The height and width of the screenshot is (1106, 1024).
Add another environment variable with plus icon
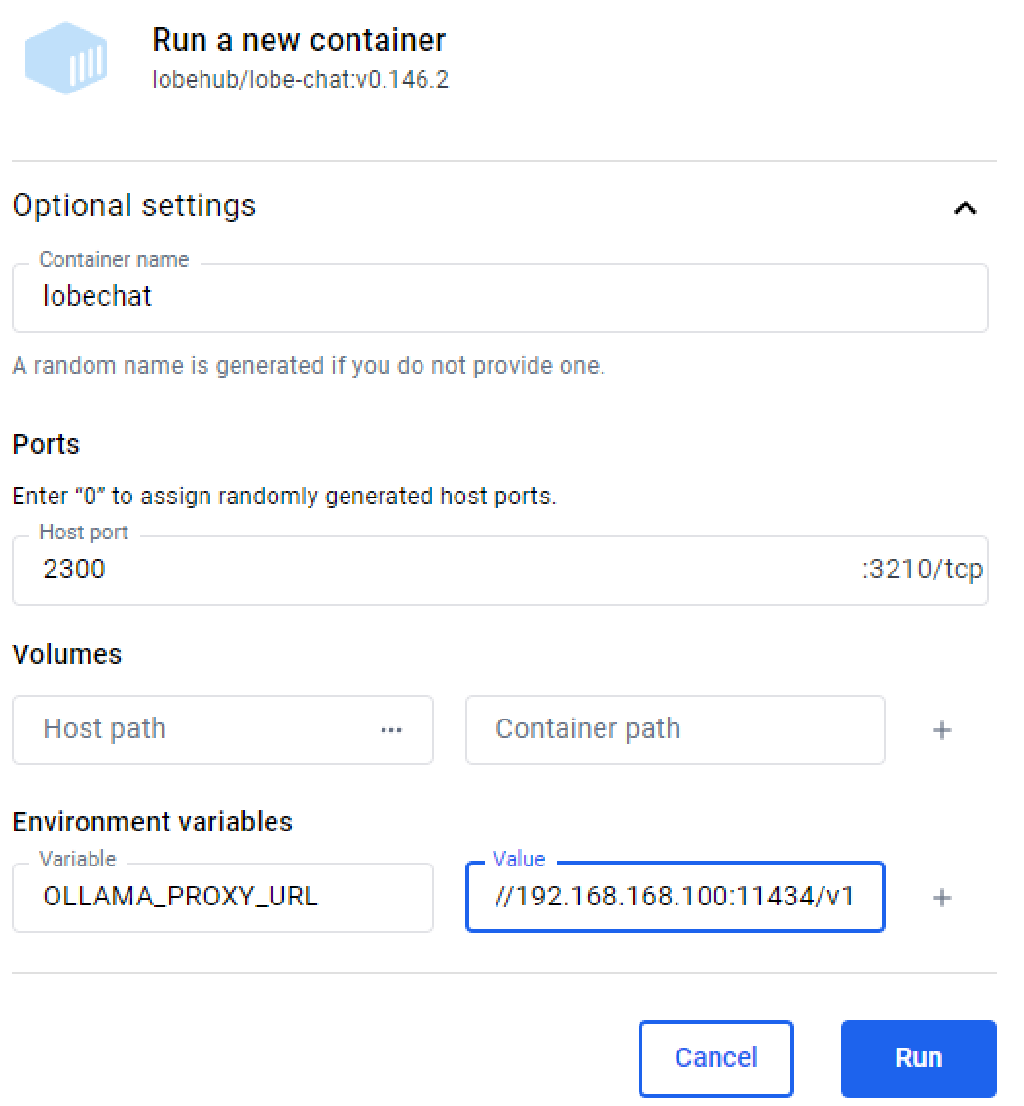click(x=941, y=898)
